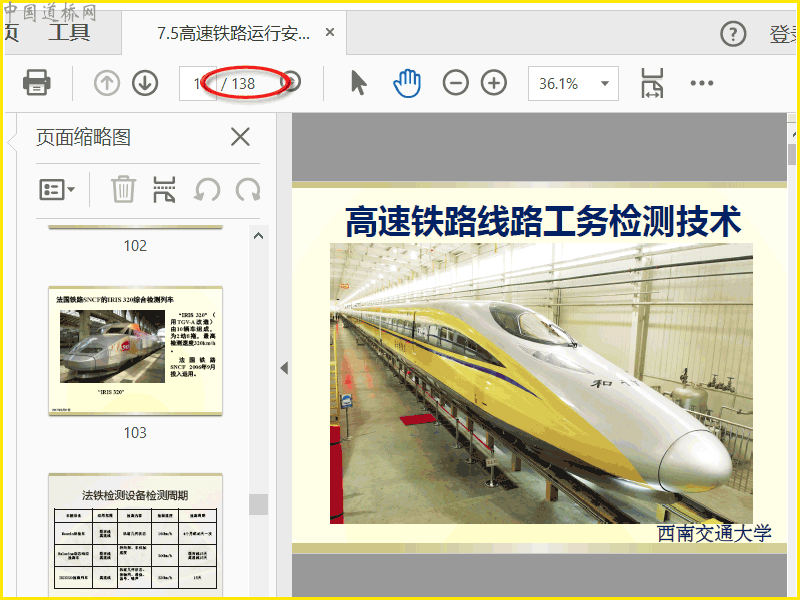
Task: Select the 法铁检测设备检测周期 thumbnail
Action: tap(135, 535)
